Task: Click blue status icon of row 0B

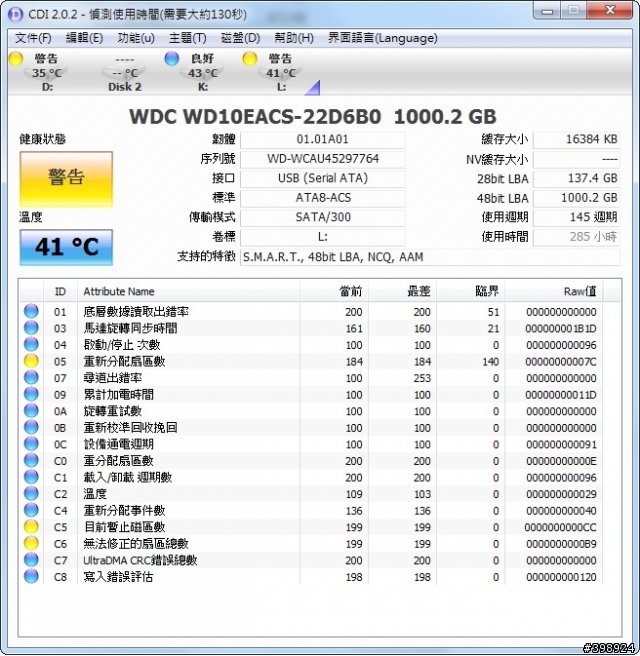Action: click(x=31, y=428)
